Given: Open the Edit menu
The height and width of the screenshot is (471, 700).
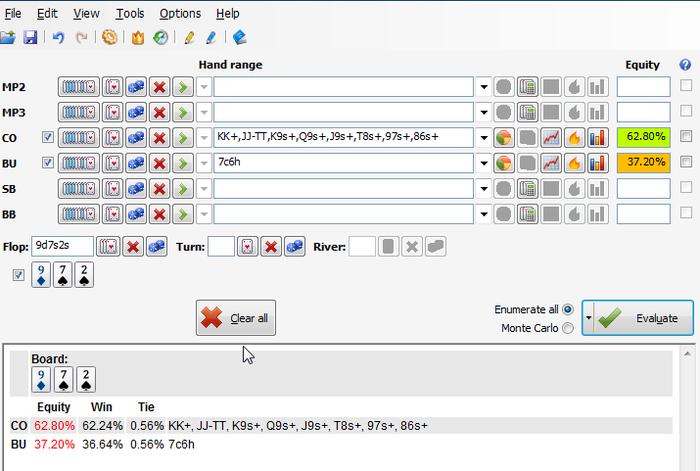Looking at the screenshot, I should 47,14.
